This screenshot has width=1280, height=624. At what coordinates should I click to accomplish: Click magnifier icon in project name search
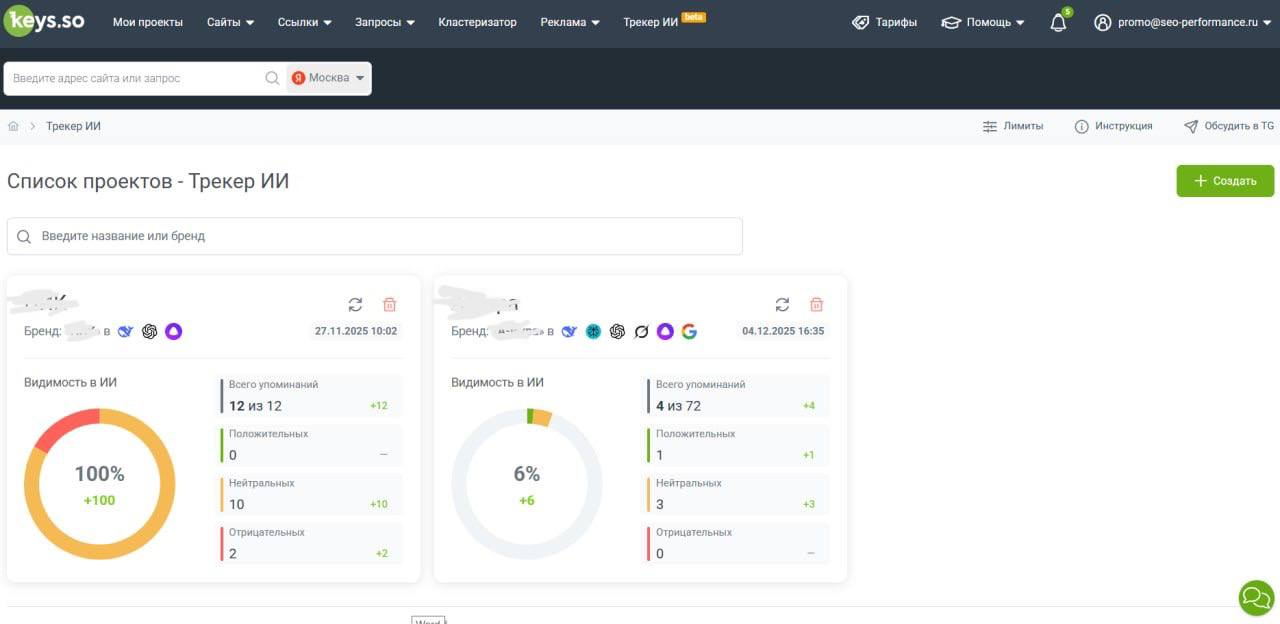click(x=24, y=236)
